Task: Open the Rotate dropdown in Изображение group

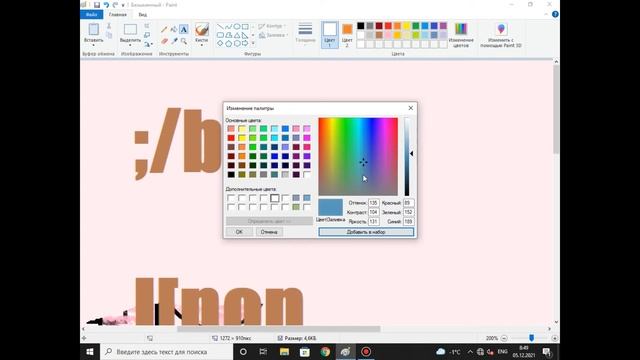Action: (x=148, y=44)
